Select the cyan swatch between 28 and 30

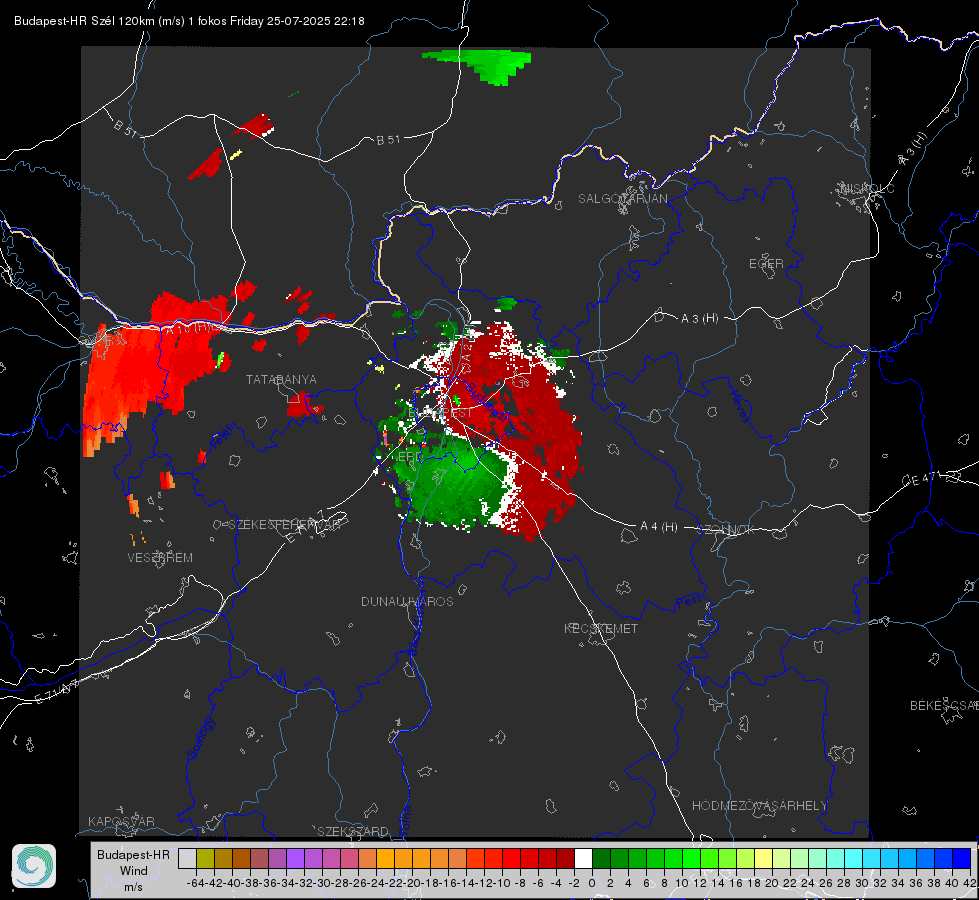[x=854, y=858]
